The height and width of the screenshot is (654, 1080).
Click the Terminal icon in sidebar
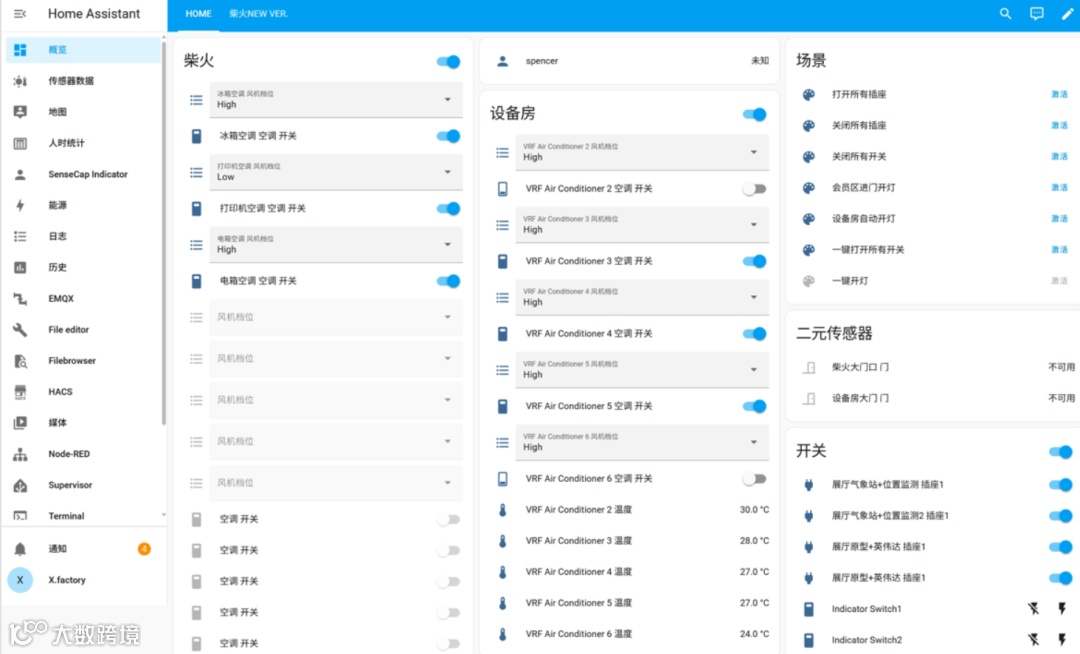pyautogui.click(x=20, y=516)
